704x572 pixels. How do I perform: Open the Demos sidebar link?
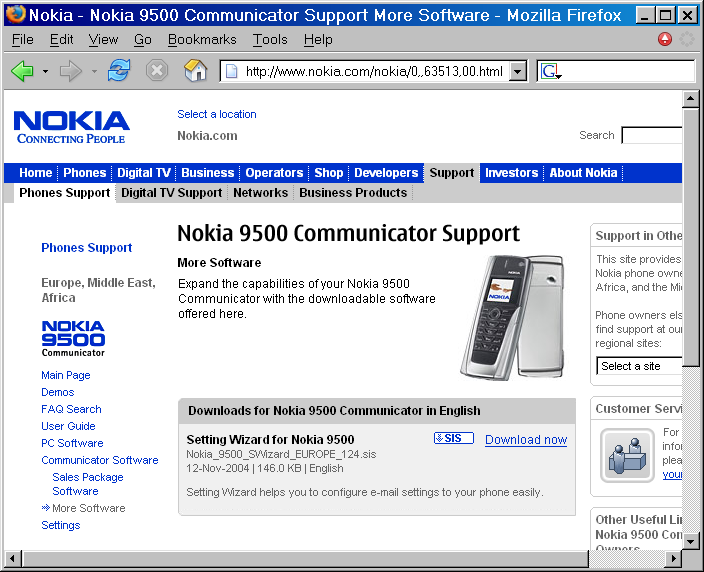(57, 392)
